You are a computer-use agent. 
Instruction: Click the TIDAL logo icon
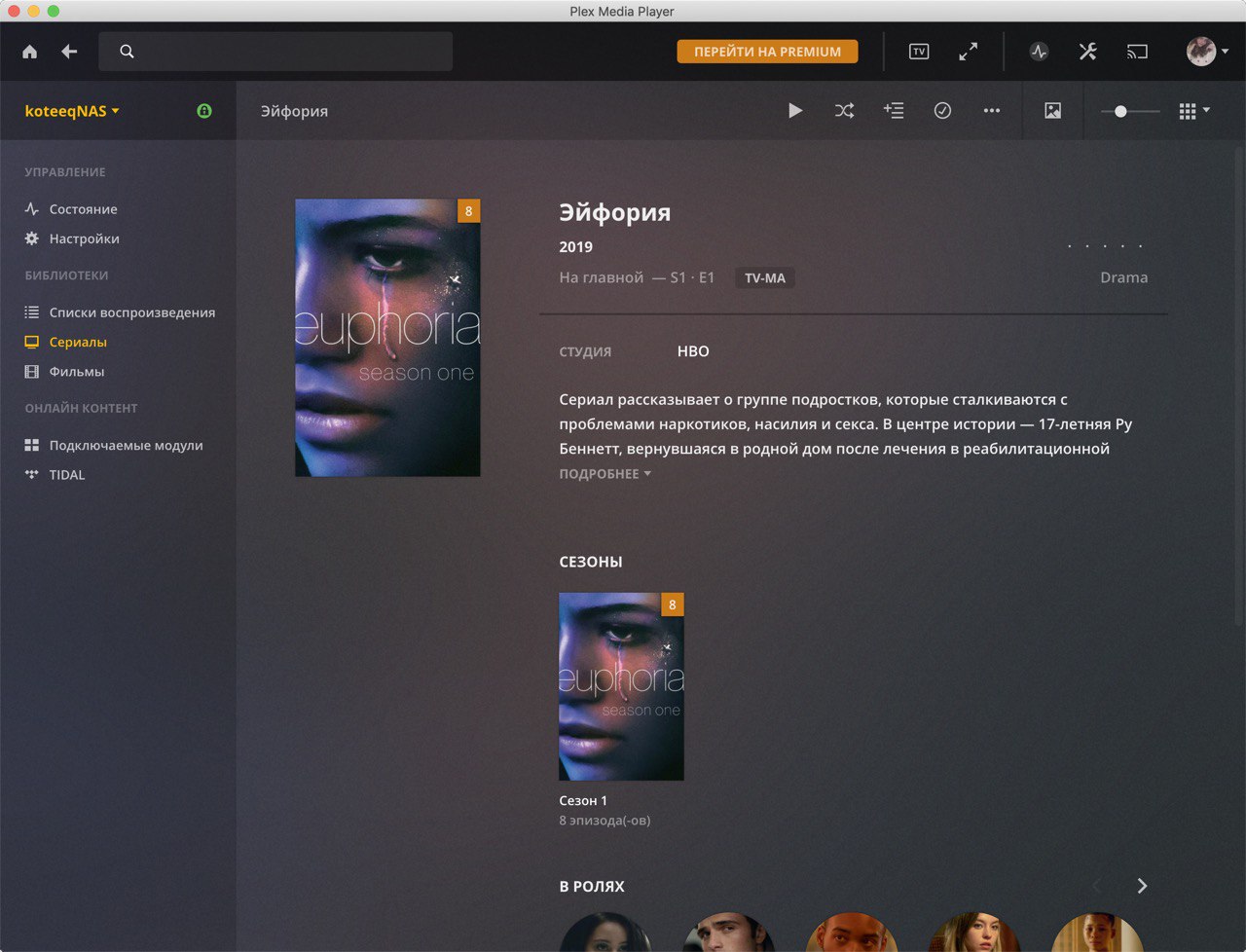tap(32, 475)
